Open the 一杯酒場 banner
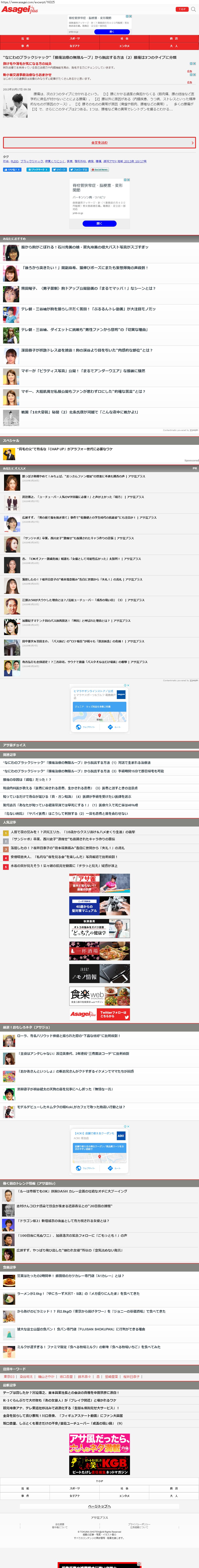The width and height of the screenshot is (199, 1568). coord(99,951)
